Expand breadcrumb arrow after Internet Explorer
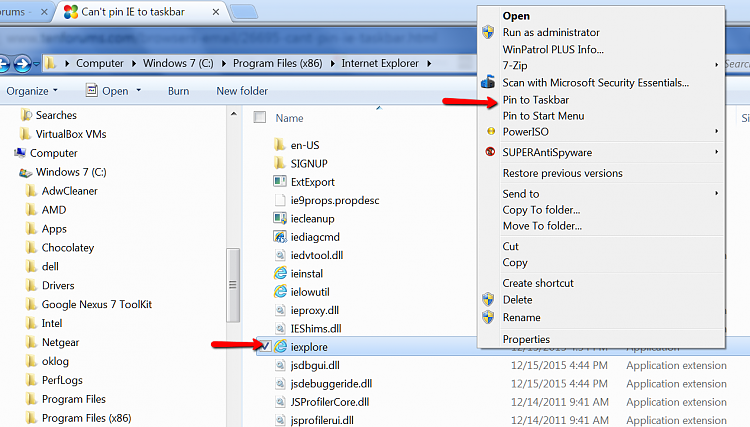Image resolution: width=750 pixels, height=427 pixels. pos(429,63)
